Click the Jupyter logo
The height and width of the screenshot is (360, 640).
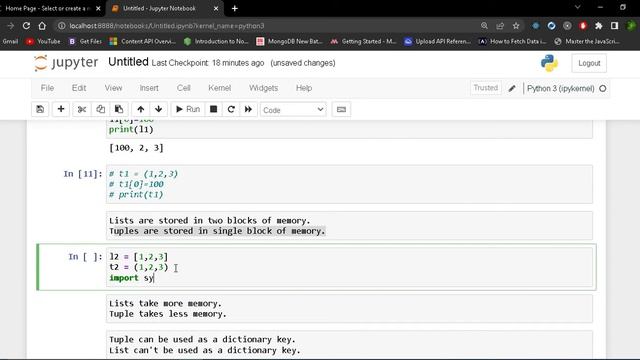[66, 63]
